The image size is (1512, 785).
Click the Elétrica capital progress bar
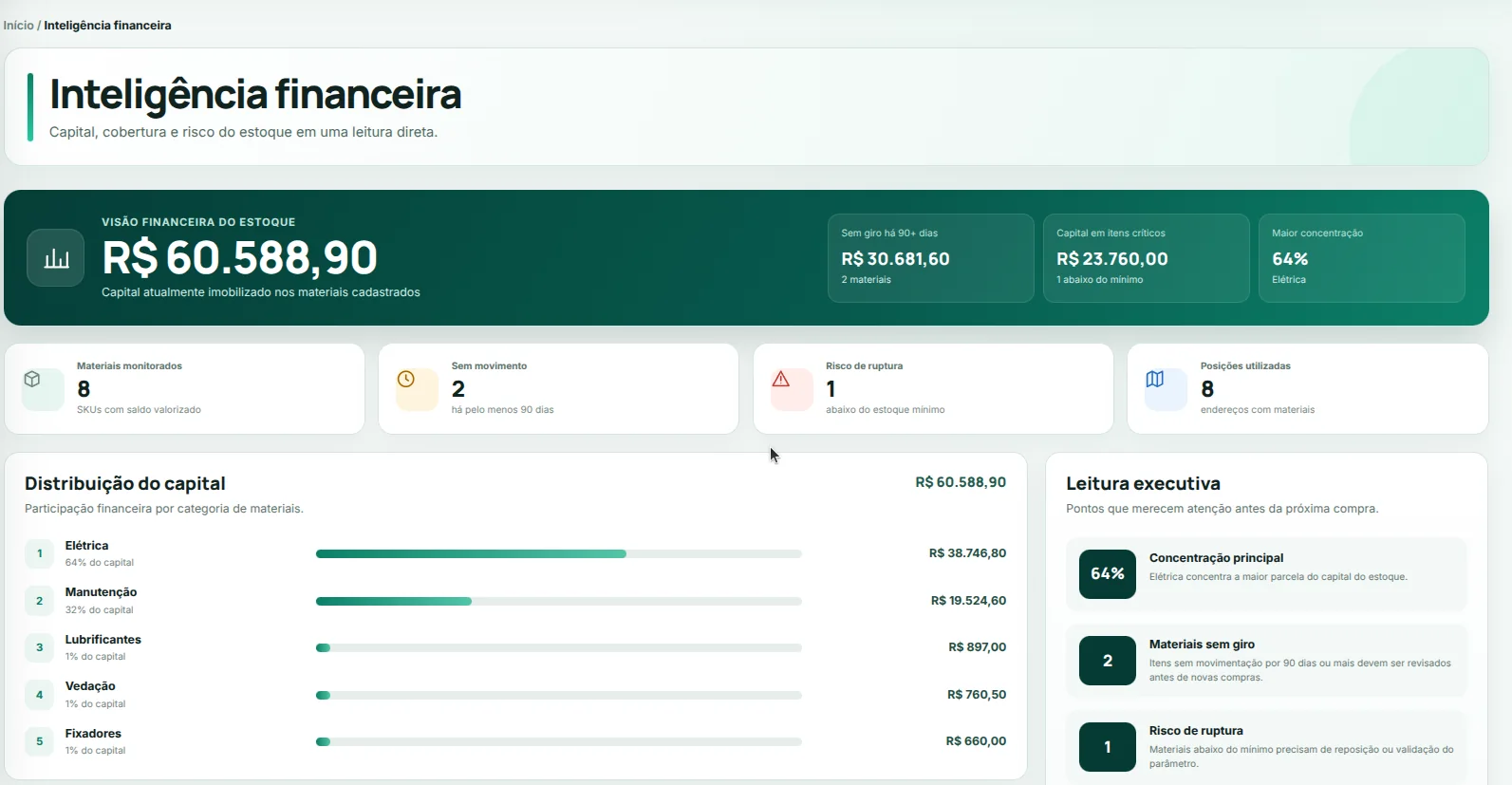(x=559, y=553)
